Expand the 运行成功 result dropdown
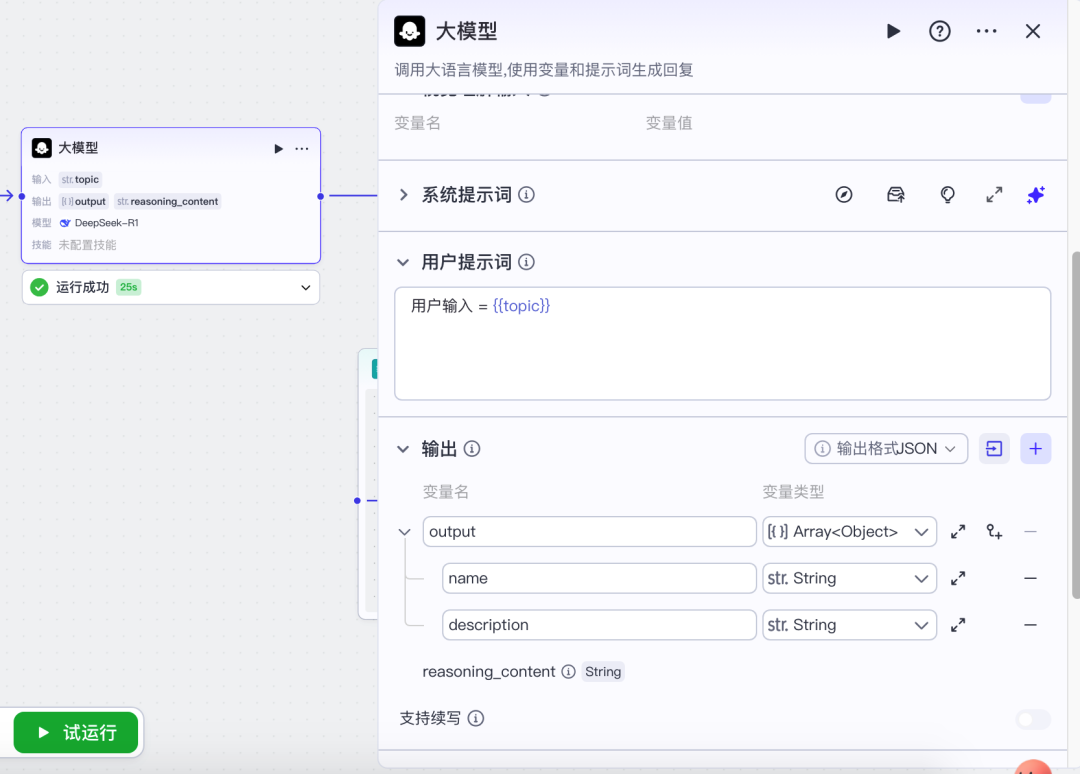 tap(306, 287)
